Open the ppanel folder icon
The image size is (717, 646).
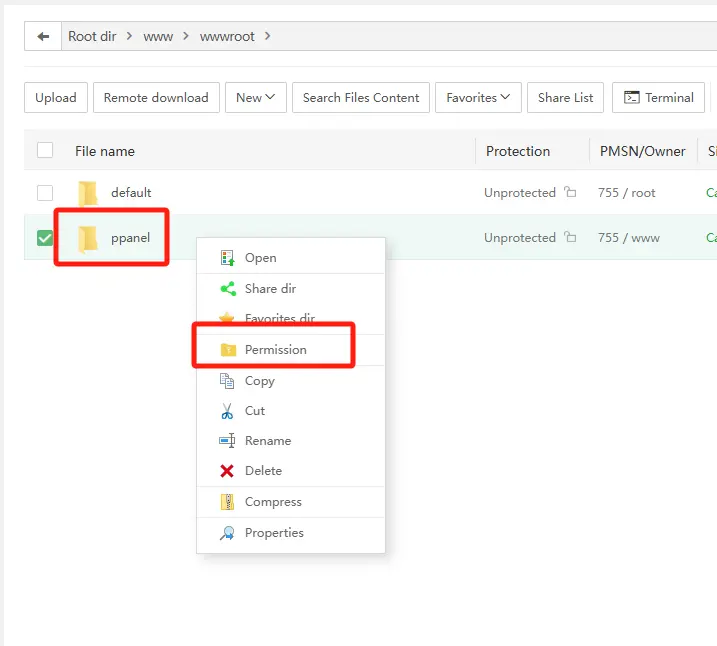click(x=87, y=239)
